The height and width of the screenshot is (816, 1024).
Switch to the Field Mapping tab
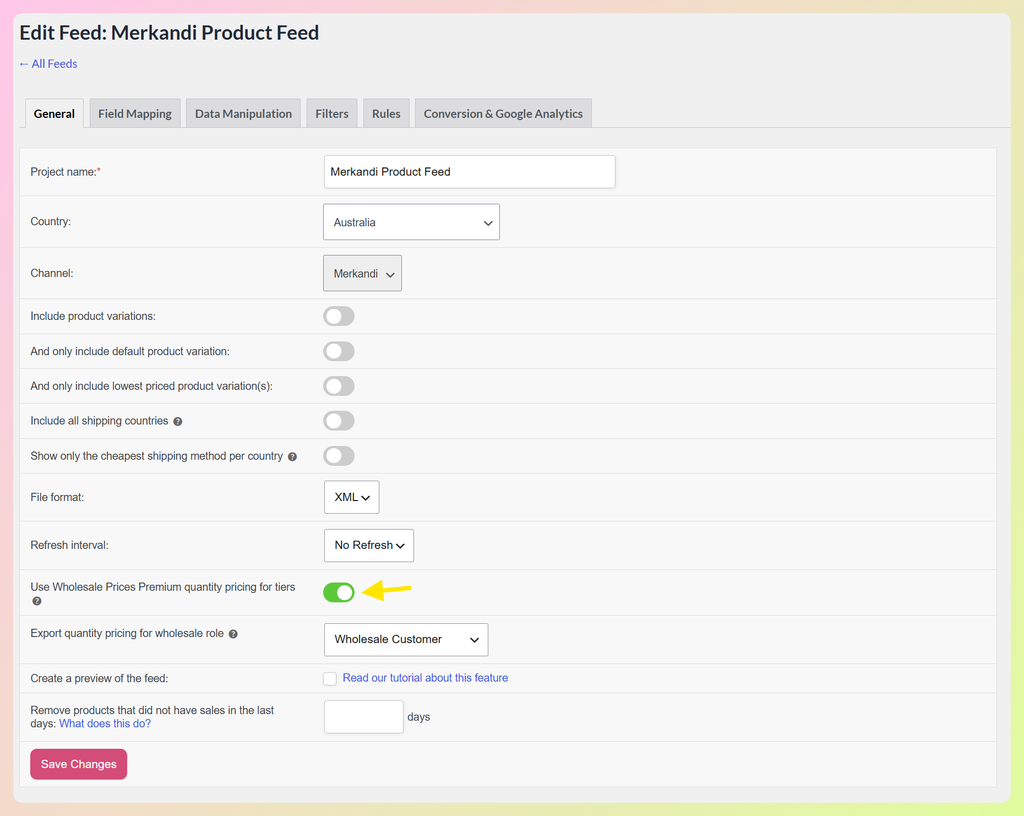tap(135, 114)
